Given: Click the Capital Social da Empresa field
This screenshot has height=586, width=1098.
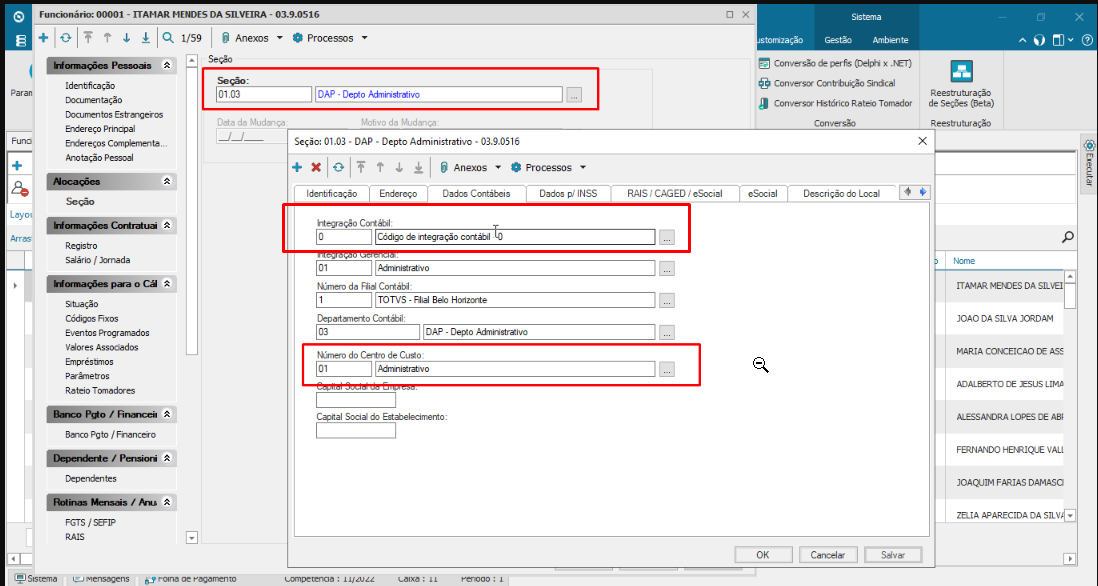Looking at the screenshot, I should click(x=356, y=400).
